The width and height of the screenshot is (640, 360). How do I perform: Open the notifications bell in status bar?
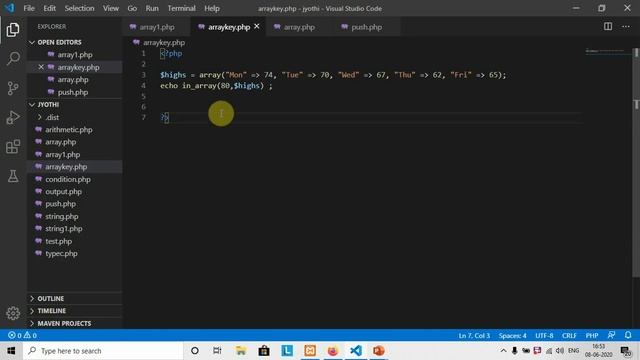click(x=628, y=335)
